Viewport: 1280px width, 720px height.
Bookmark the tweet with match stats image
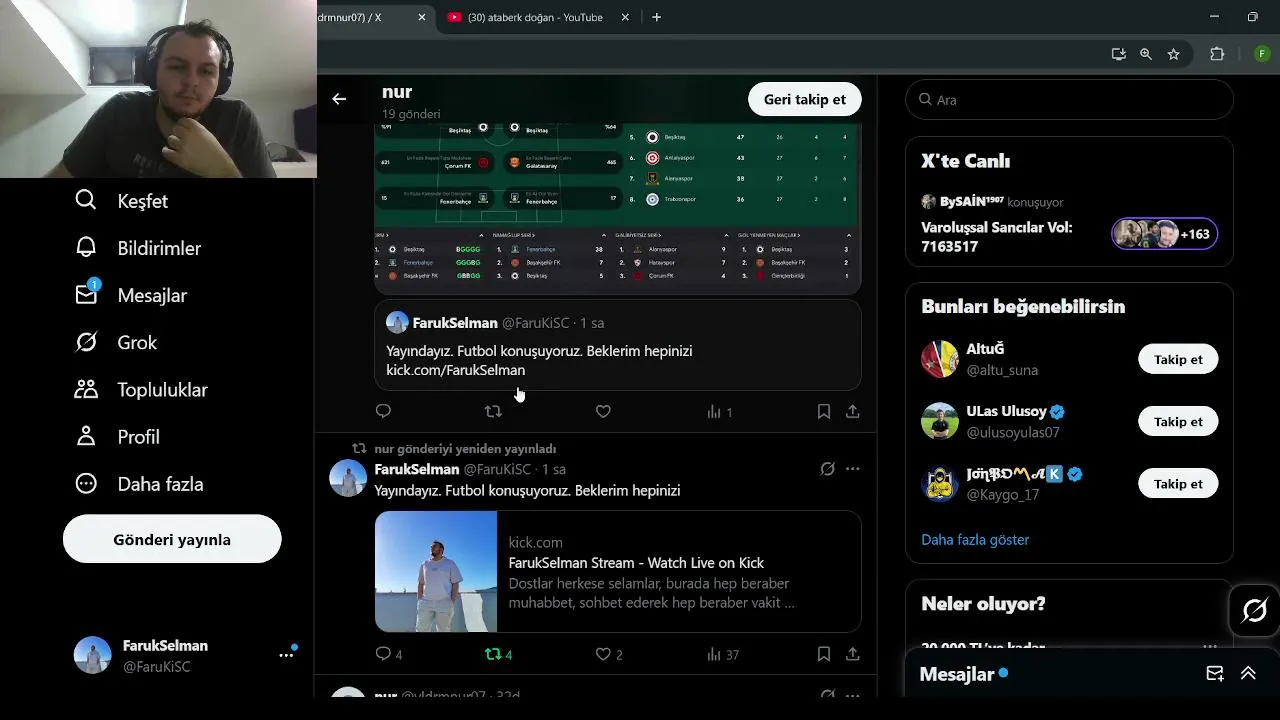[824, 411]
